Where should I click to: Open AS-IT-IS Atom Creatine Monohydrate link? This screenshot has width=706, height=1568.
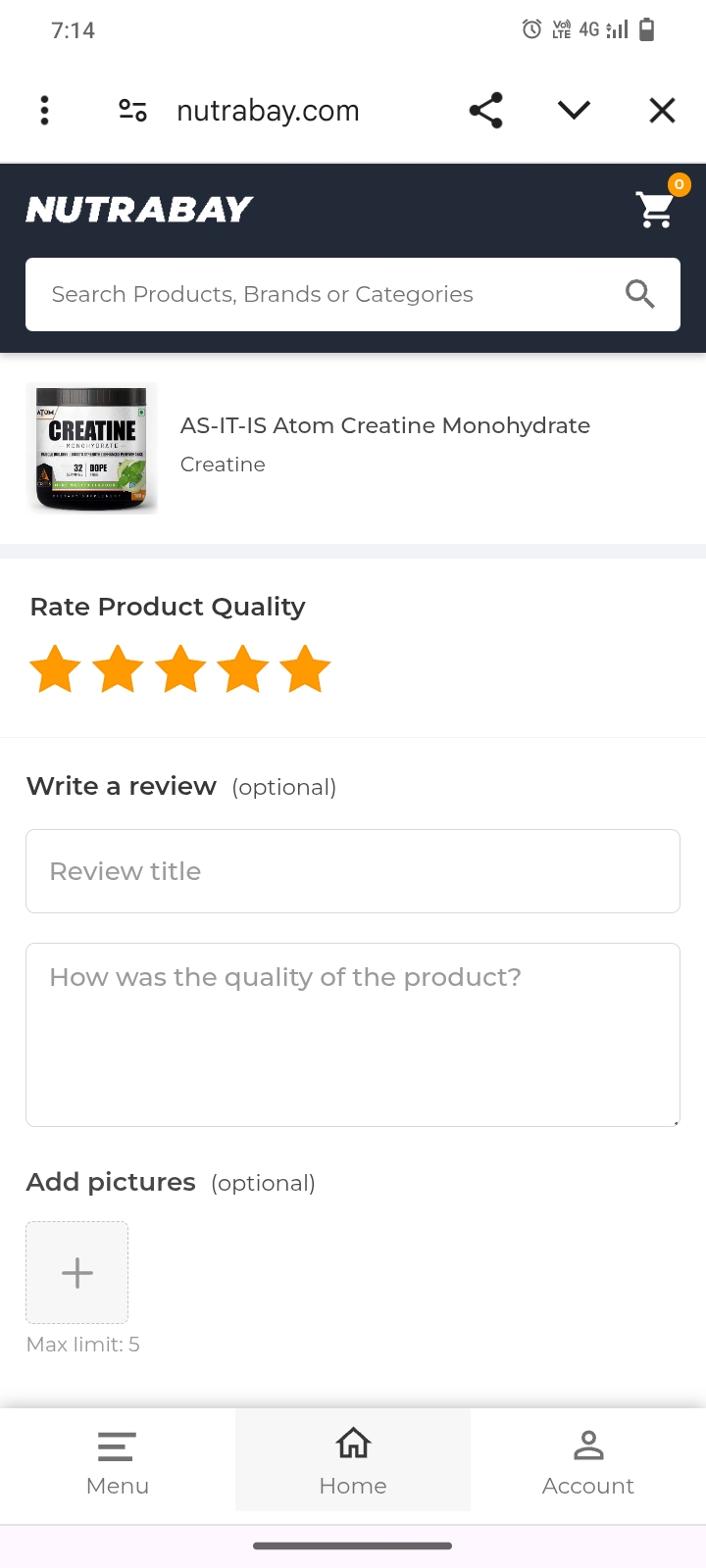[x=385, y=425]
